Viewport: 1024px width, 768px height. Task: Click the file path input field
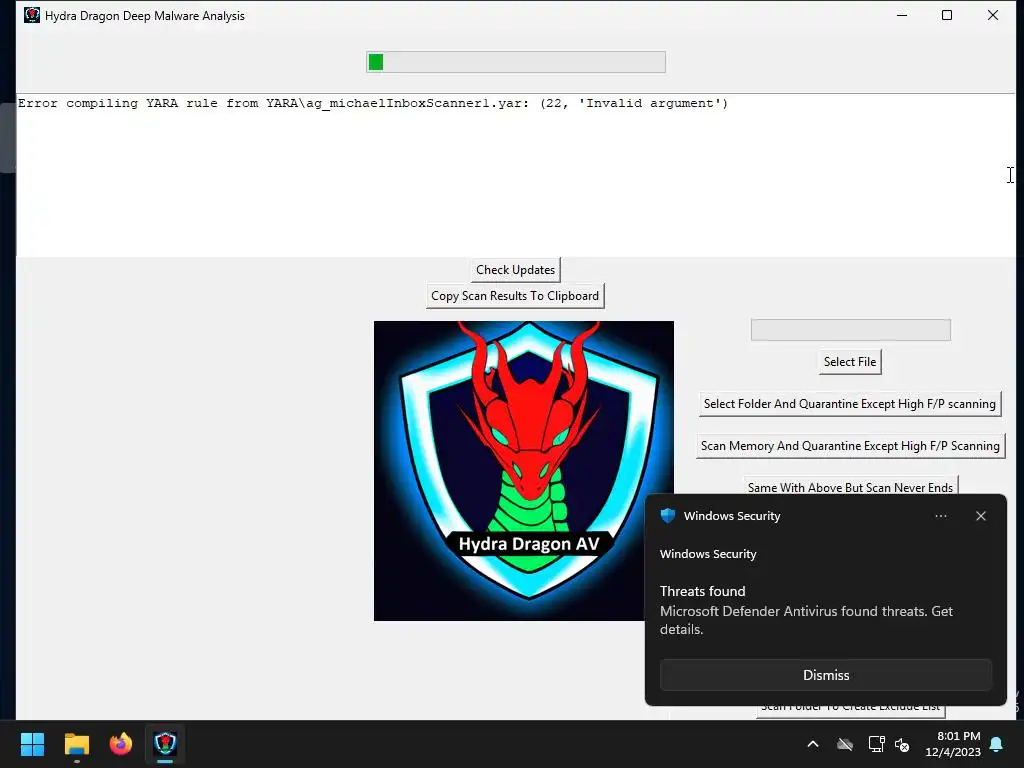(850, 330)
